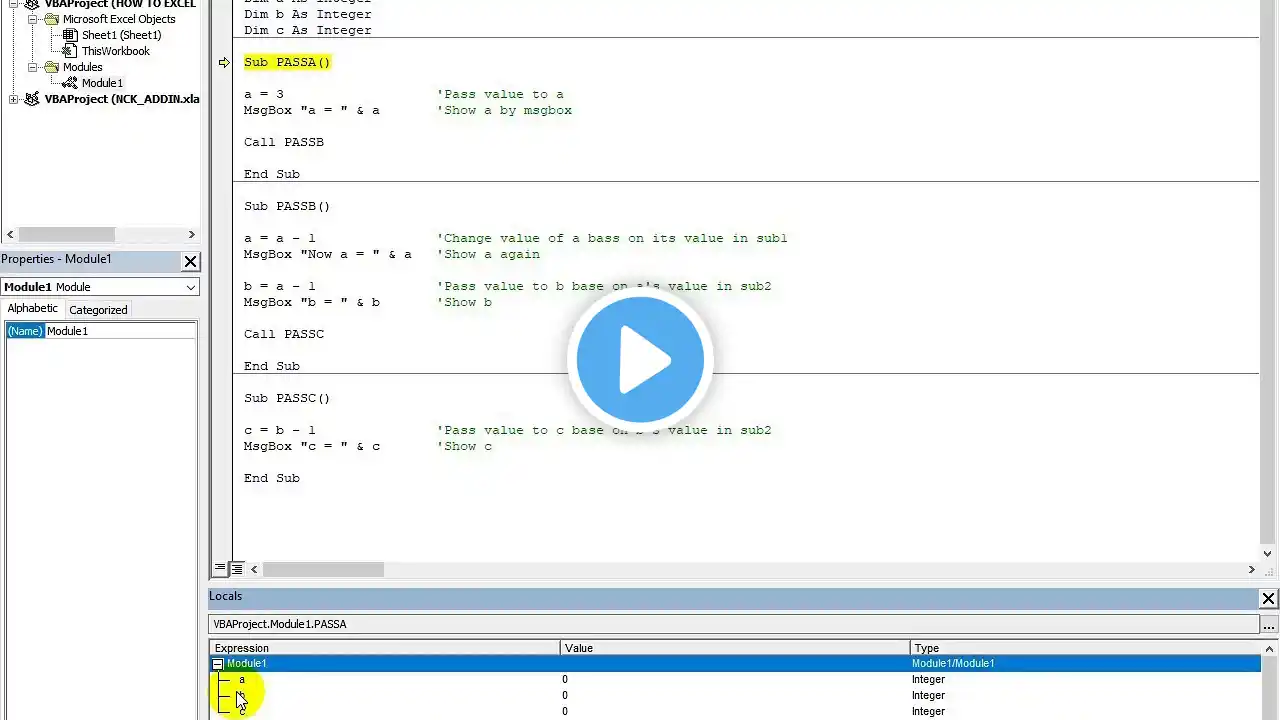Screen dimensions: 1280x720
Task: Click the 'Dim c As Integer' declaration
Action: [x=308, y=30]
